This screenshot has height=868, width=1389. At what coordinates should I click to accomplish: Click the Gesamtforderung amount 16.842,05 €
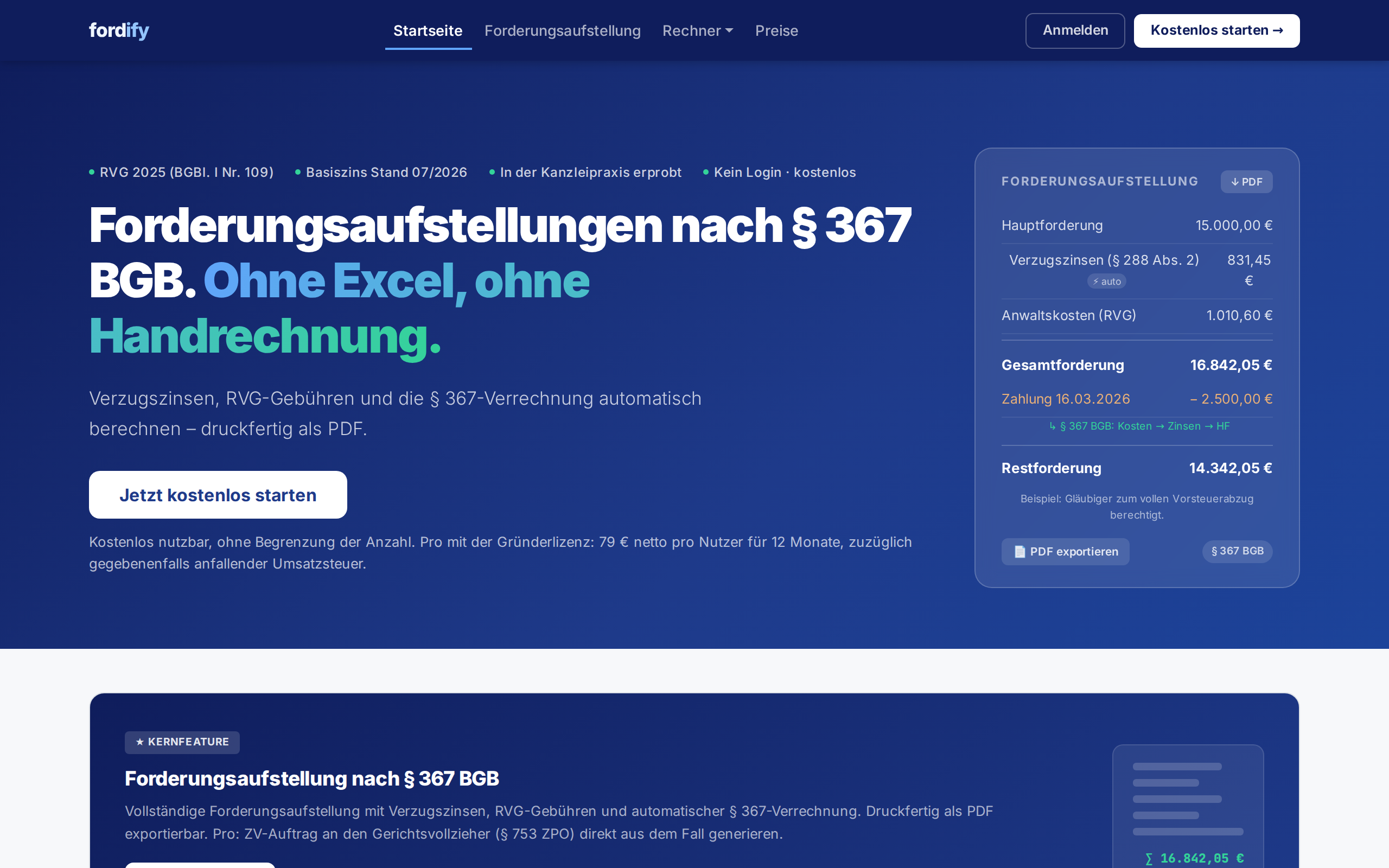(x=1231, y=365)
